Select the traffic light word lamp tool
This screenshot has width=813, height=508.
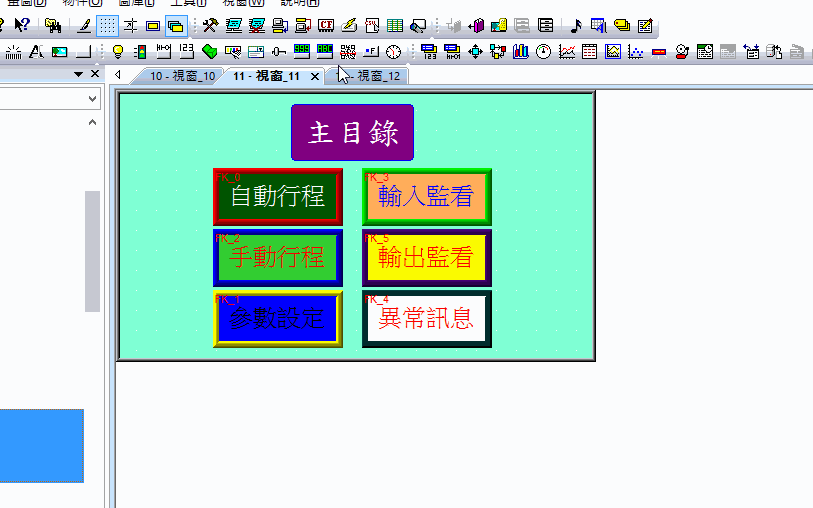[x=140, y=52]
